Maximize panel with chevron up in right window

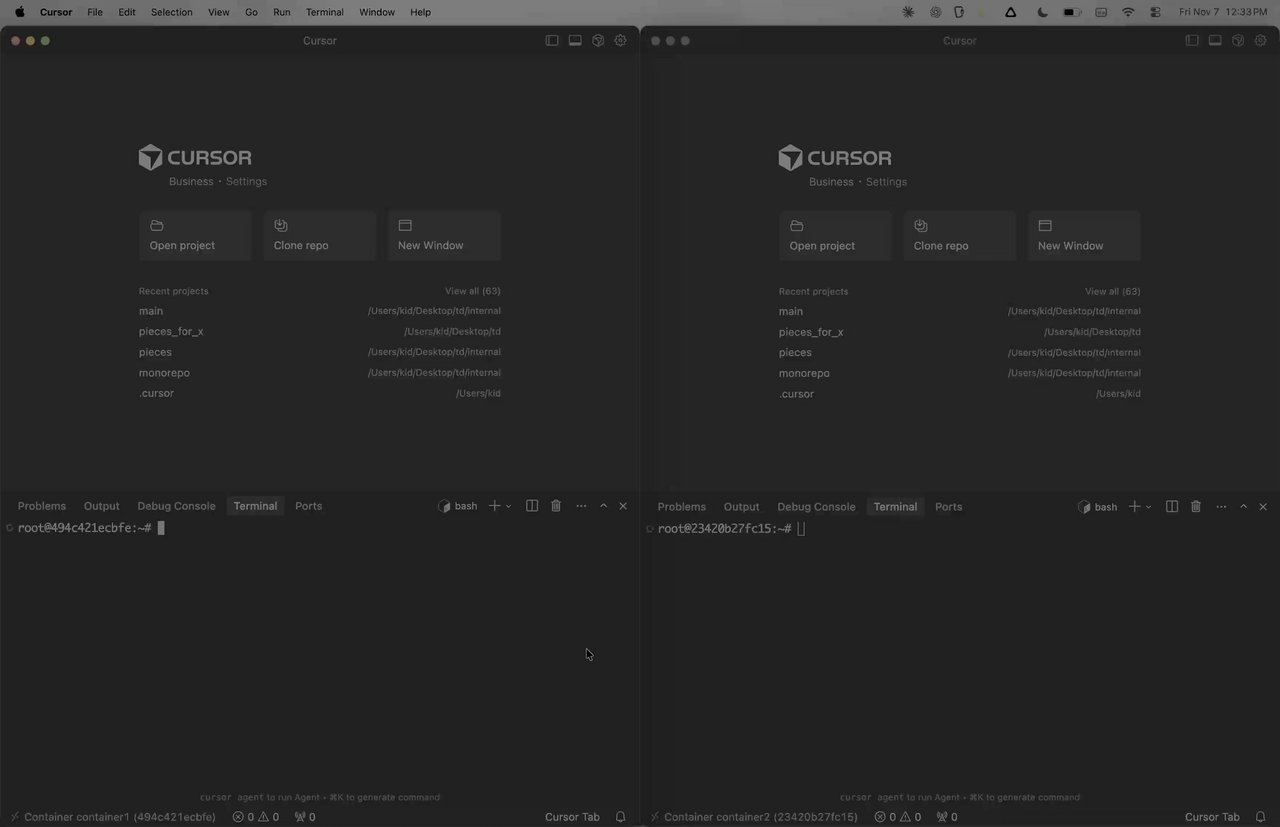point(1243,507)
